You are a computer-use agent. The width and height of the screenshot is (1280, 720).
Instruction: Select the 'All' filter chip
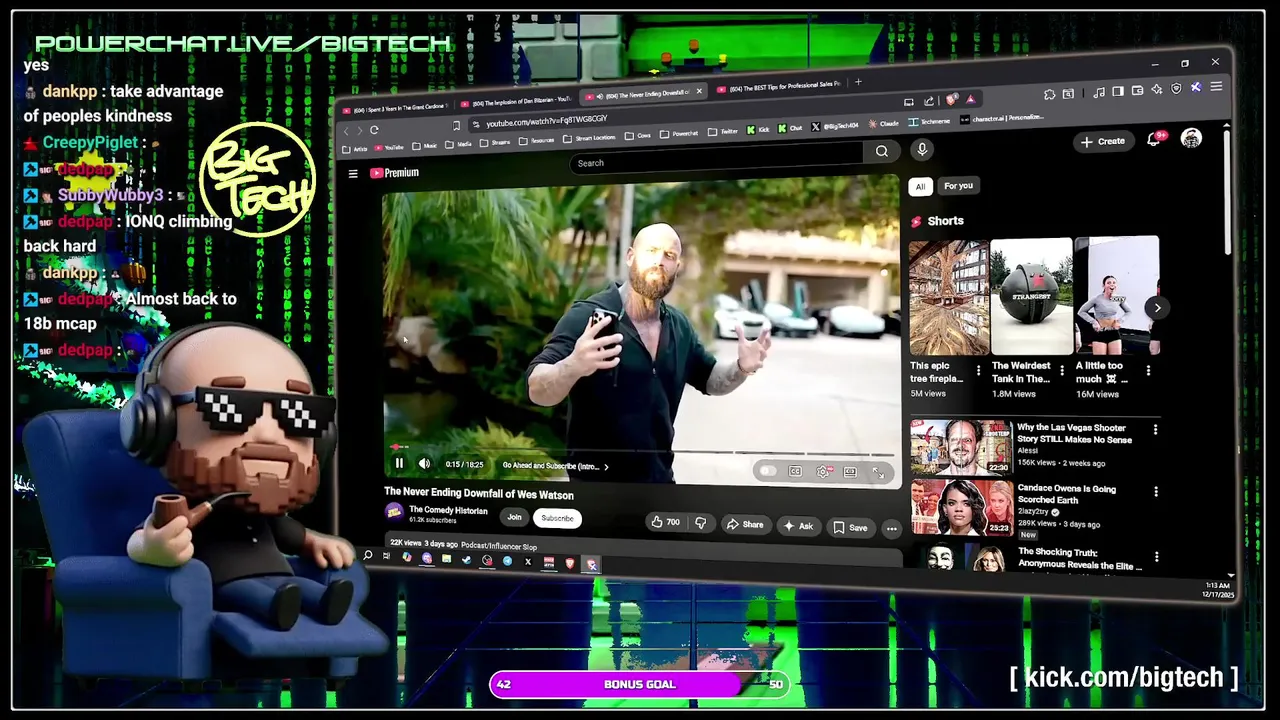(920, 186)
